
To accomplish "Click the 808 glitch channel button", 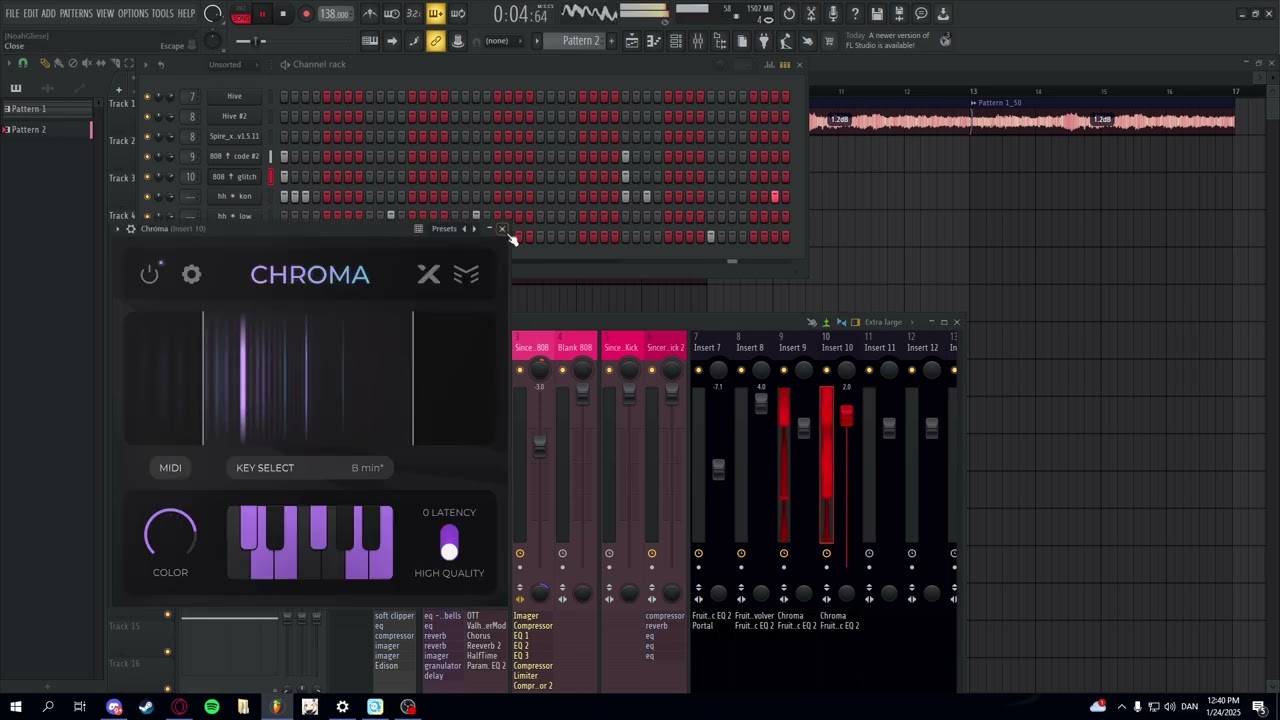I will (x=234, y=176).
